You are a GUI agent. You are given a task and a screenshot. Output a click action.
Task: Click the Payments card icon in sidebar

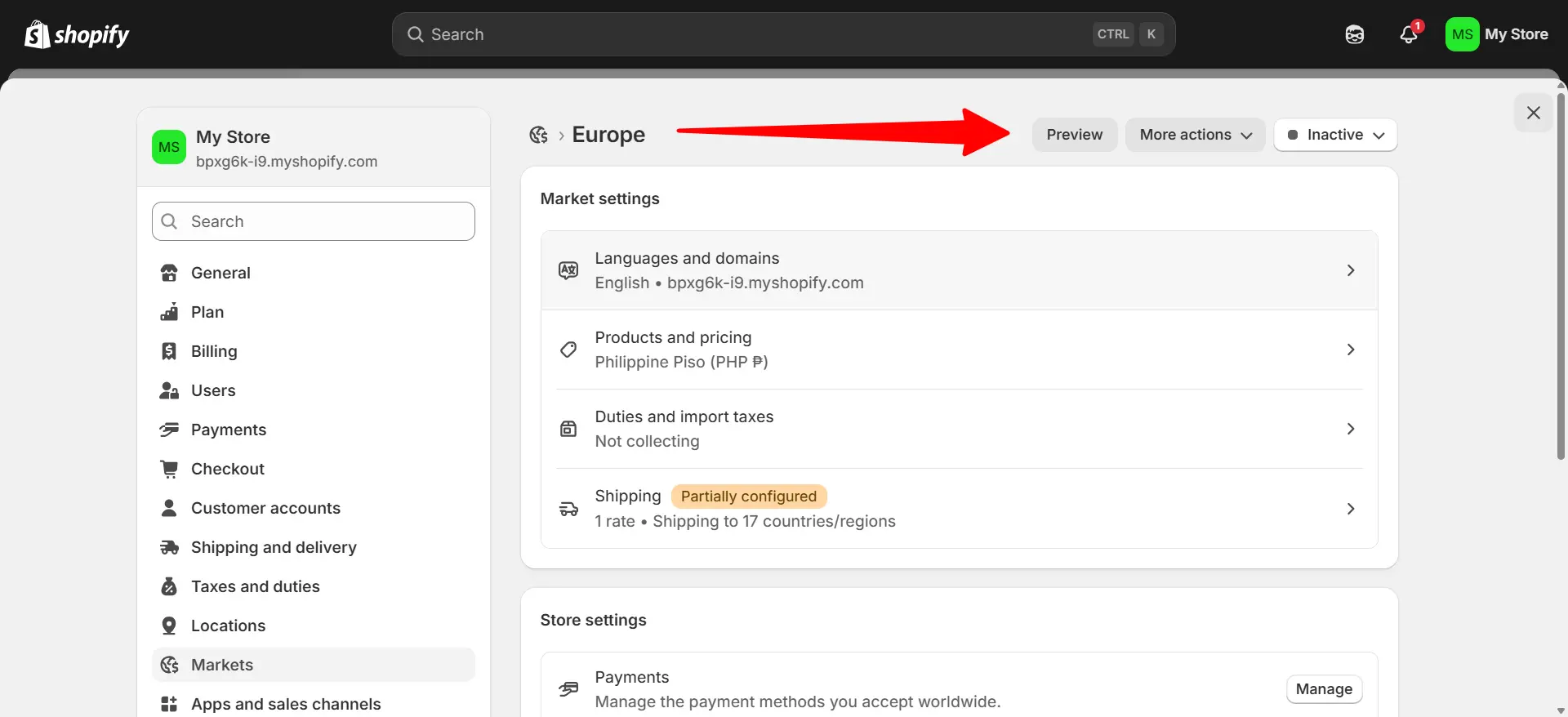(169, 430)
